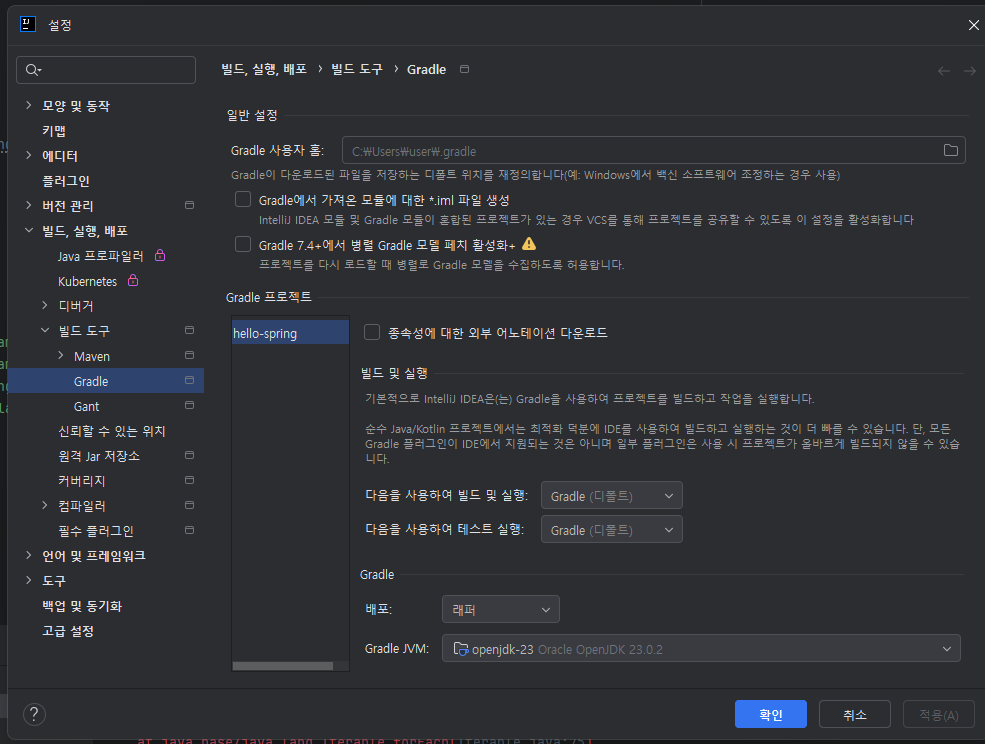Open 다음을 사용하여 테스트 실행 dropdown
Screen dimensions: 985x744
pos(611,530)
